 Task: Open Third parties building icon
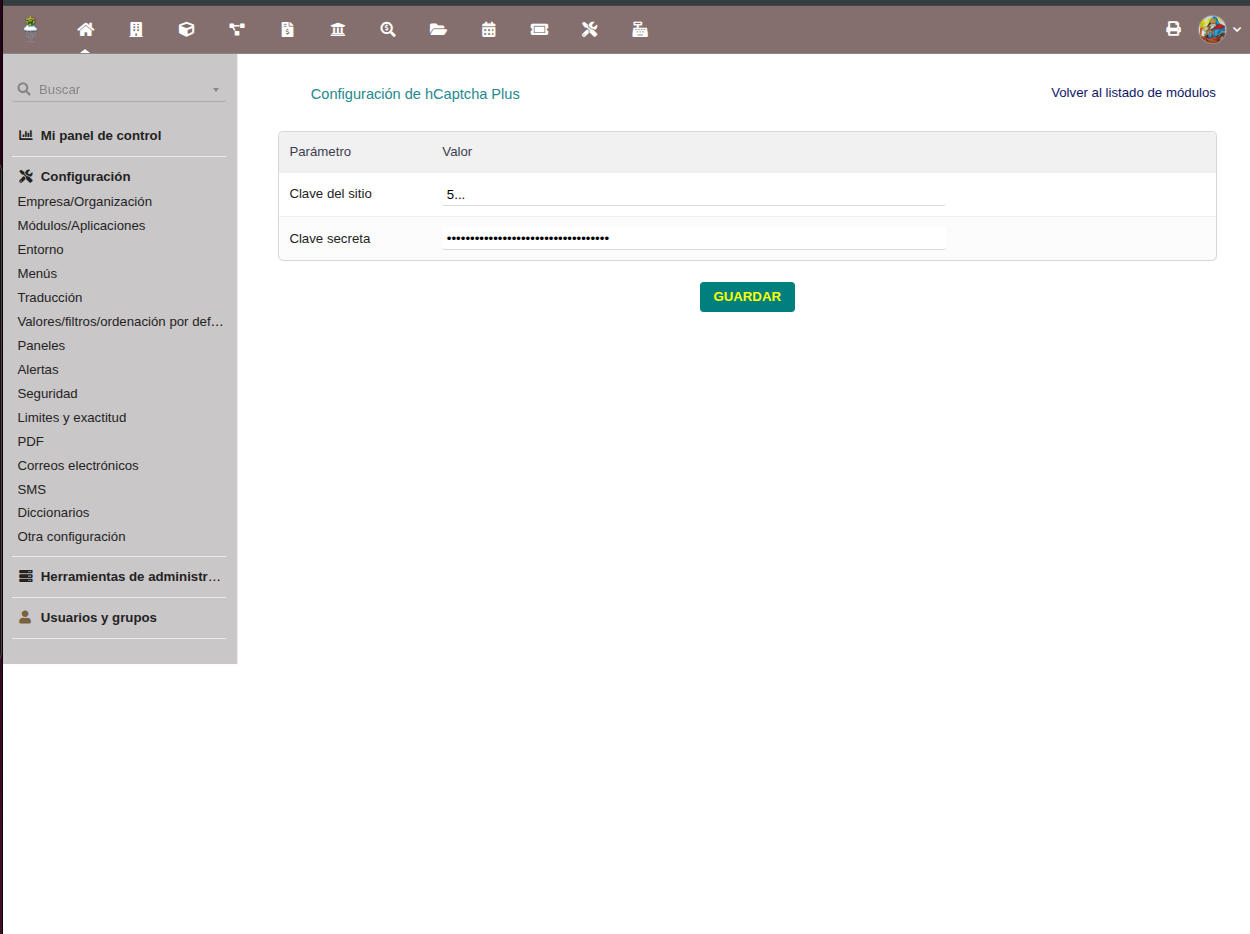point(136,29)
